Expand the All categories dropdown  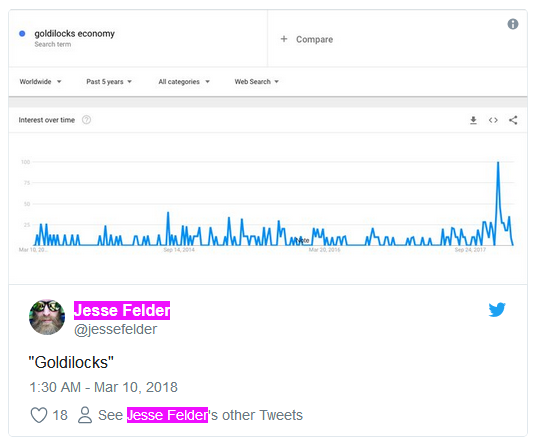click(184, 82)
